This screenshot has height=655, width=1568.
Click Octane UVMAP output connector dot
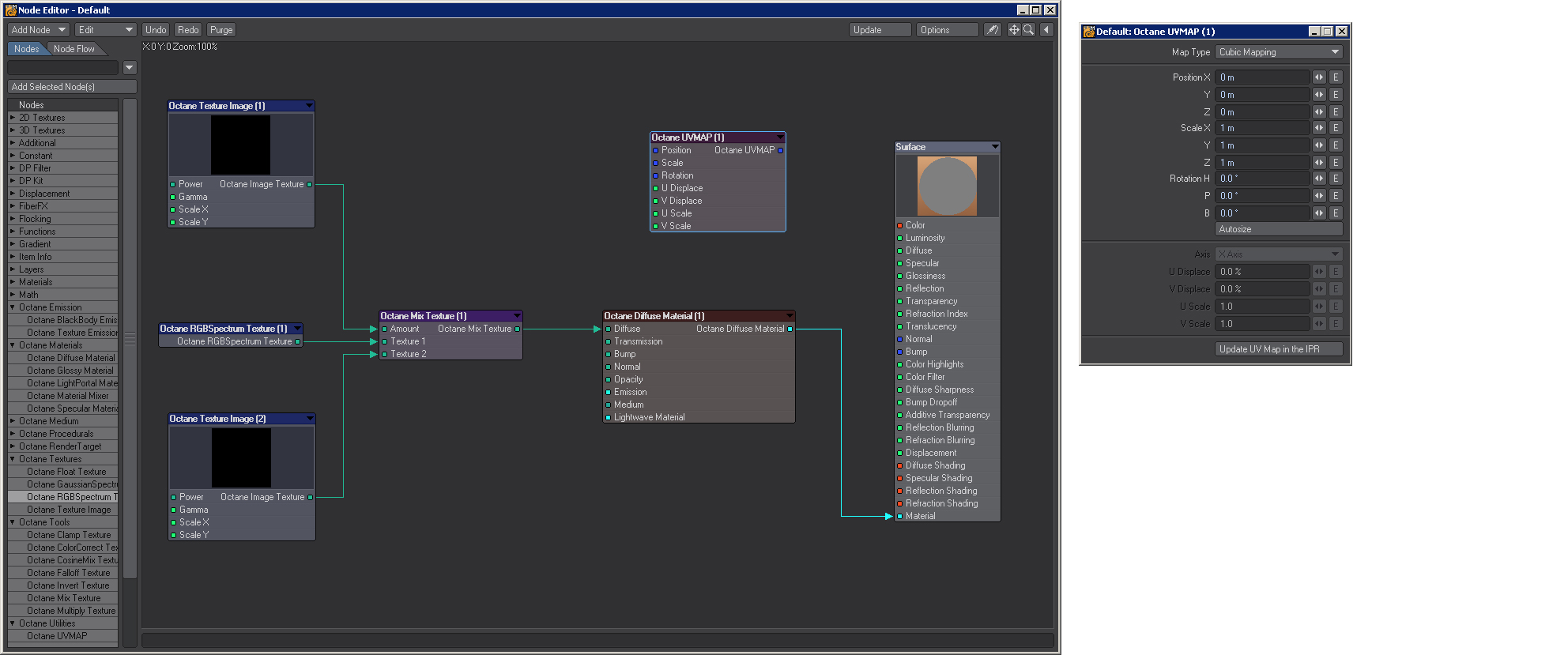(x=780, y=150)
